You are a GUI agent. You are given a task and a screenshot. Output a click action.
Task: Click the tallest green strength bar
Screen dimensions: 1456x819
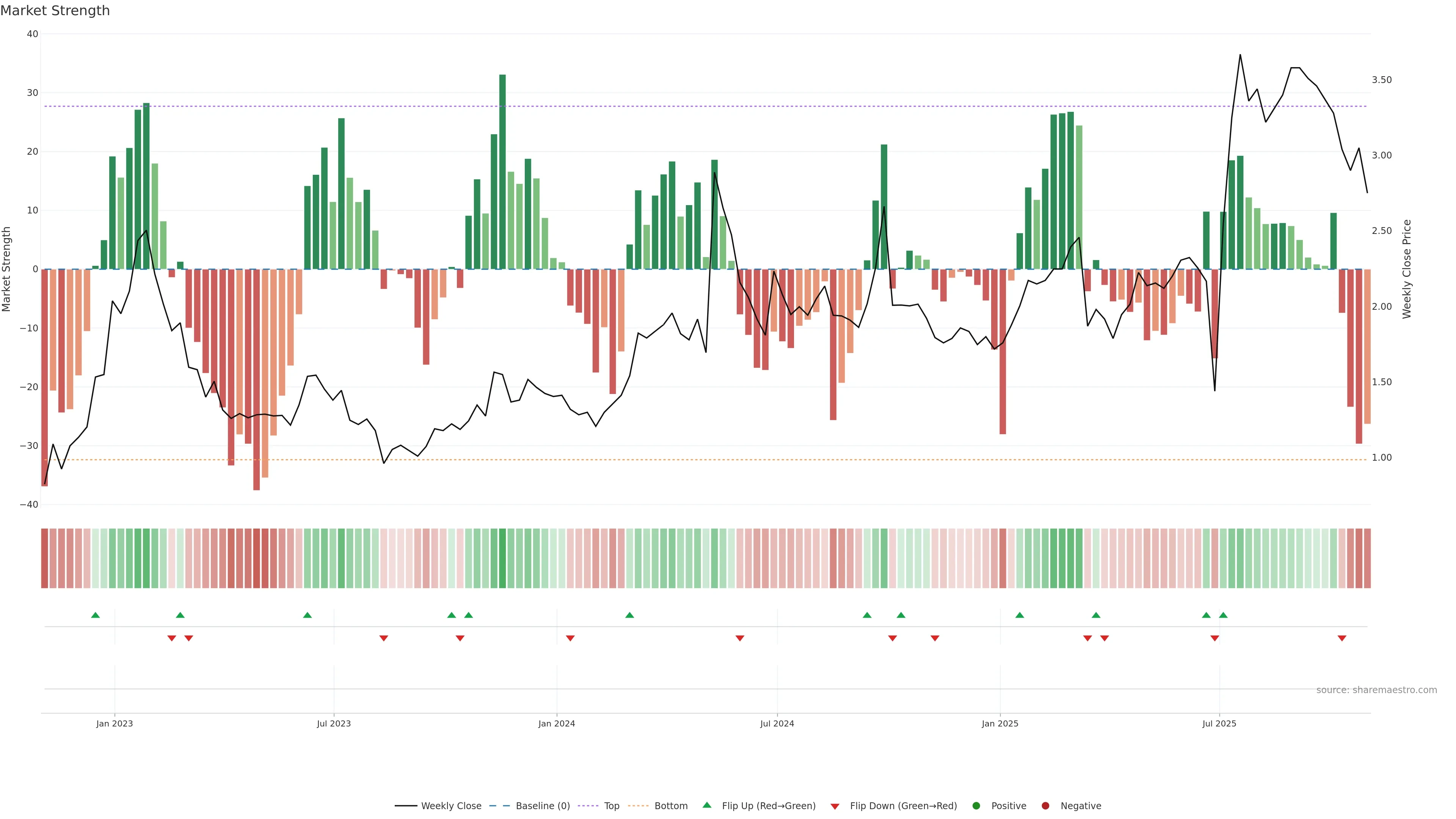(x=502, y=169)
